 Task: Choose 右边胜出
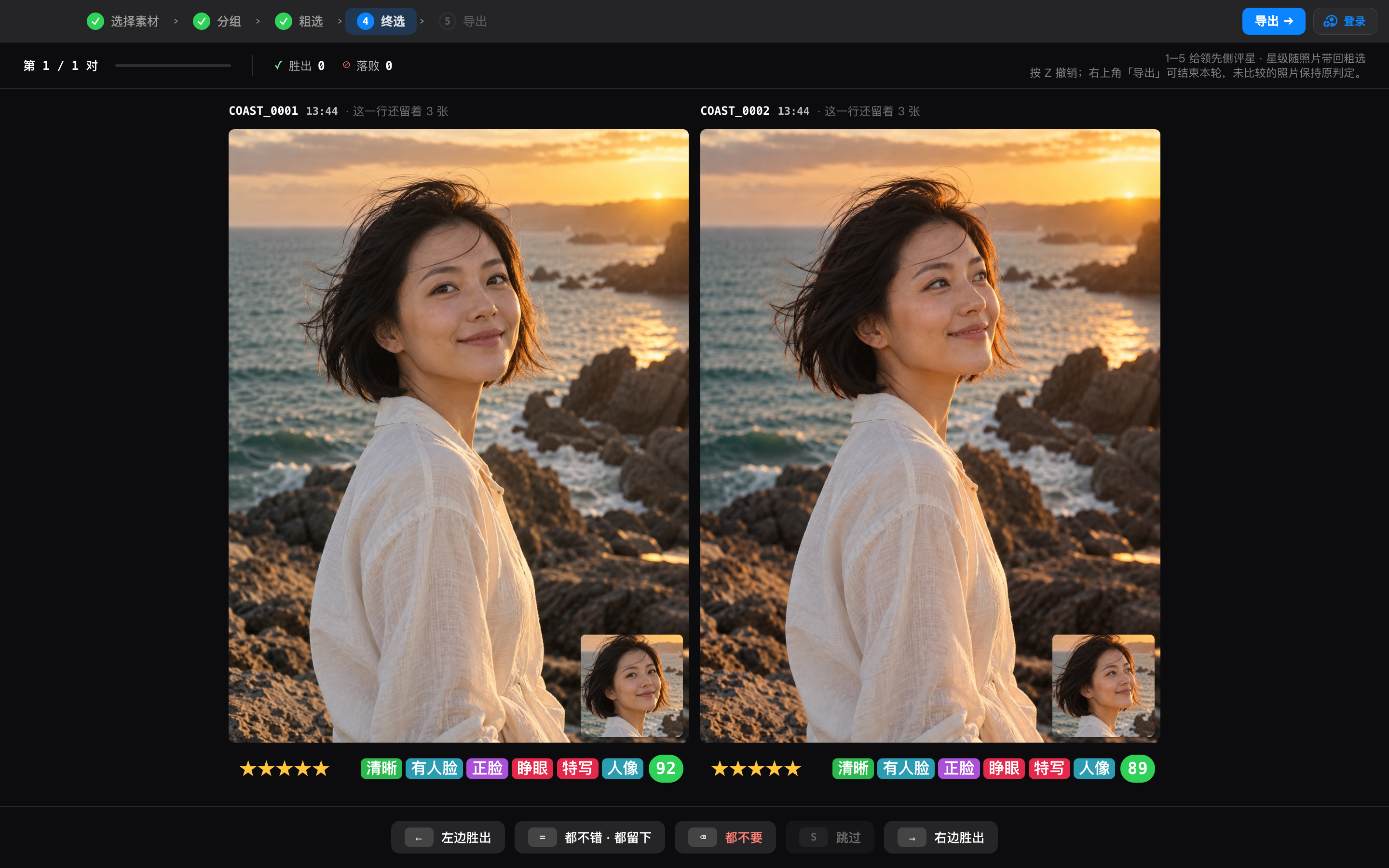(941, 838)
